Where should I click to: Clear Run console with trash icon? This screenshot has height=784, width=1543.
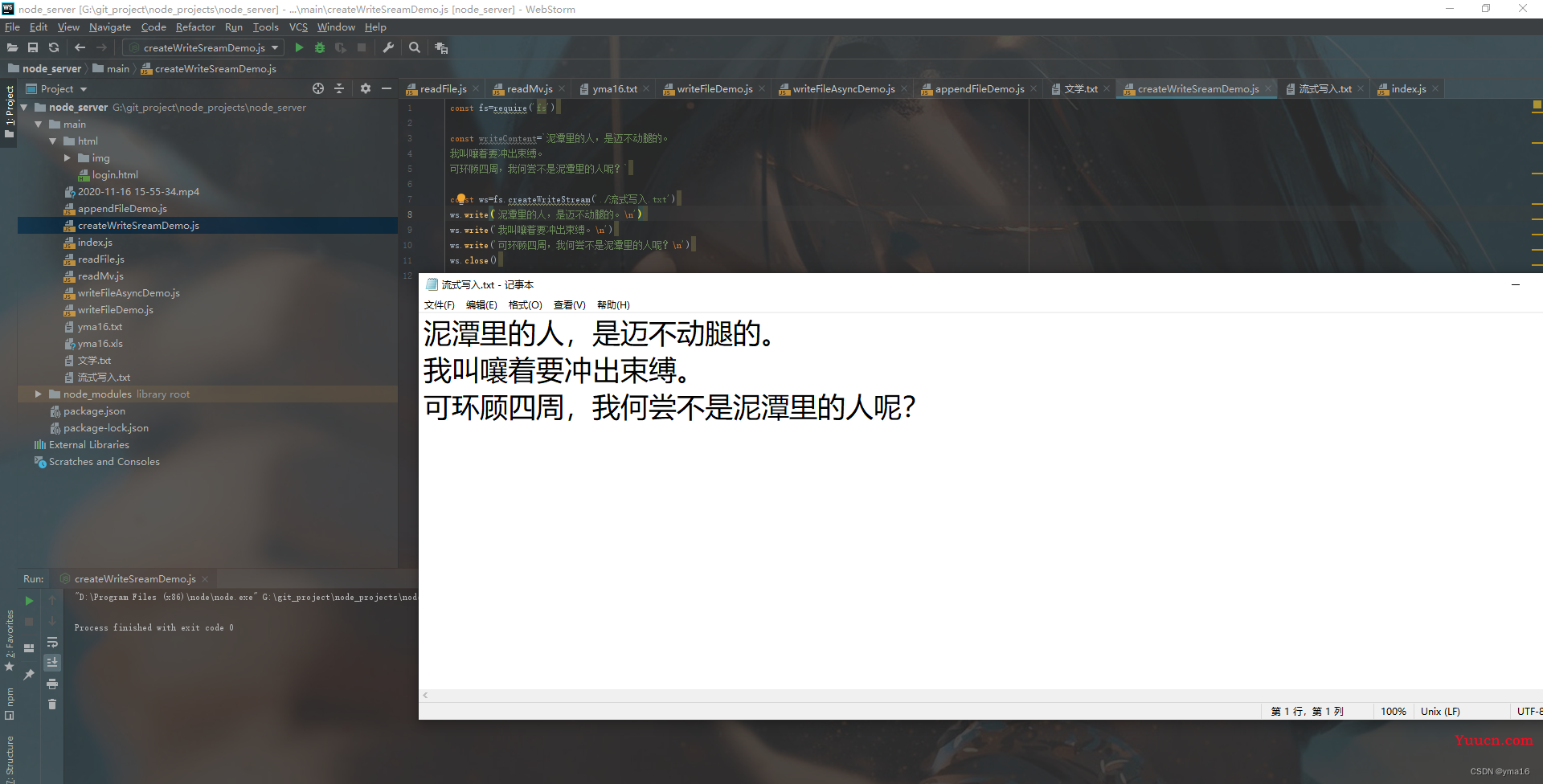pyautogui.click(x=52, y=704)
